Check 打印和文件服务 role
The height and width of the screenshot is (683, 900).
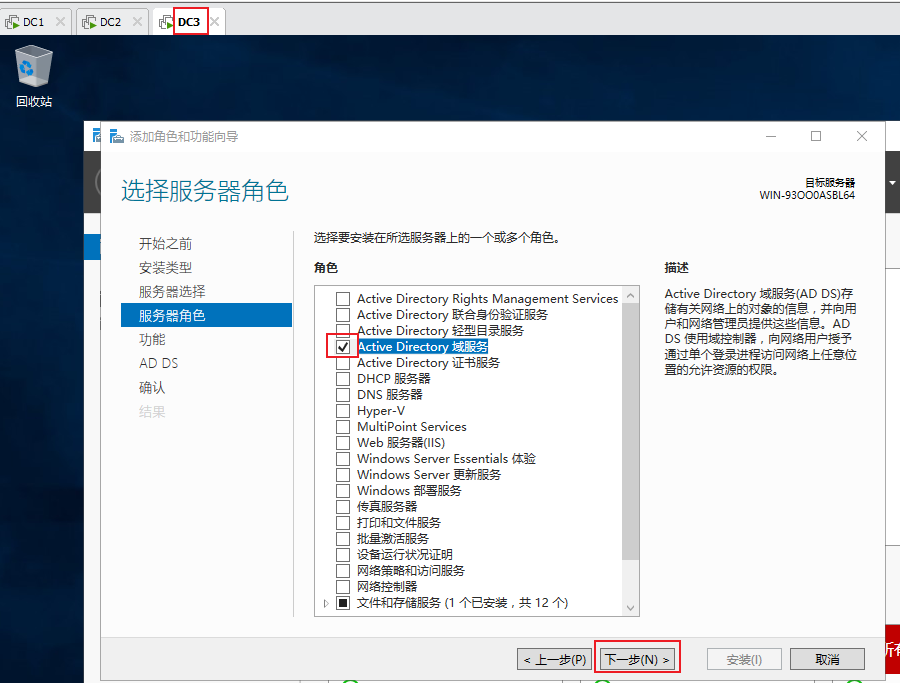click(x=343, y=523)
